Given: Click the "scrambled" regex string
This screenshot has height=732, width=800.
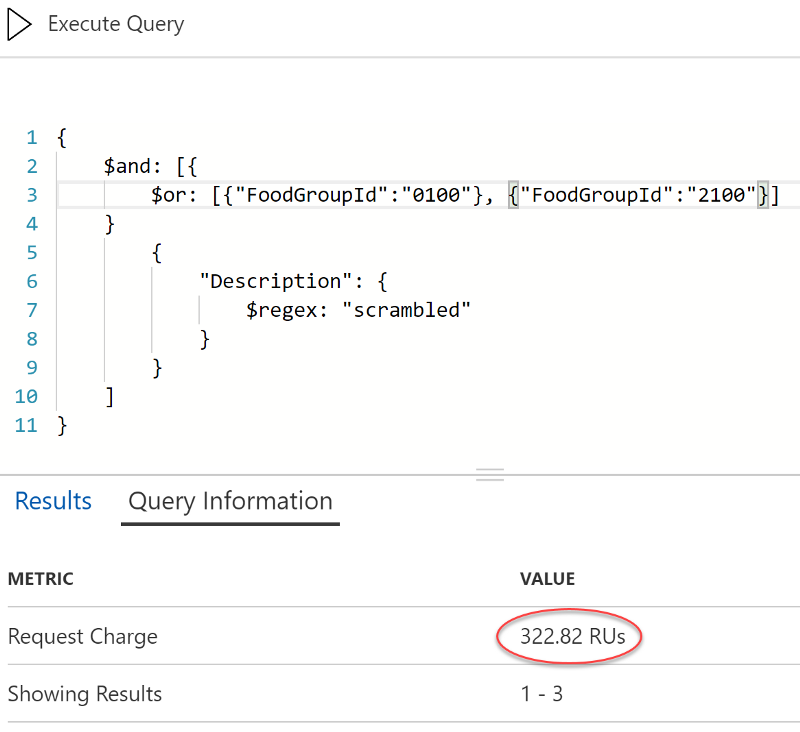Looking at the screenshot, I should pos(406,310).
